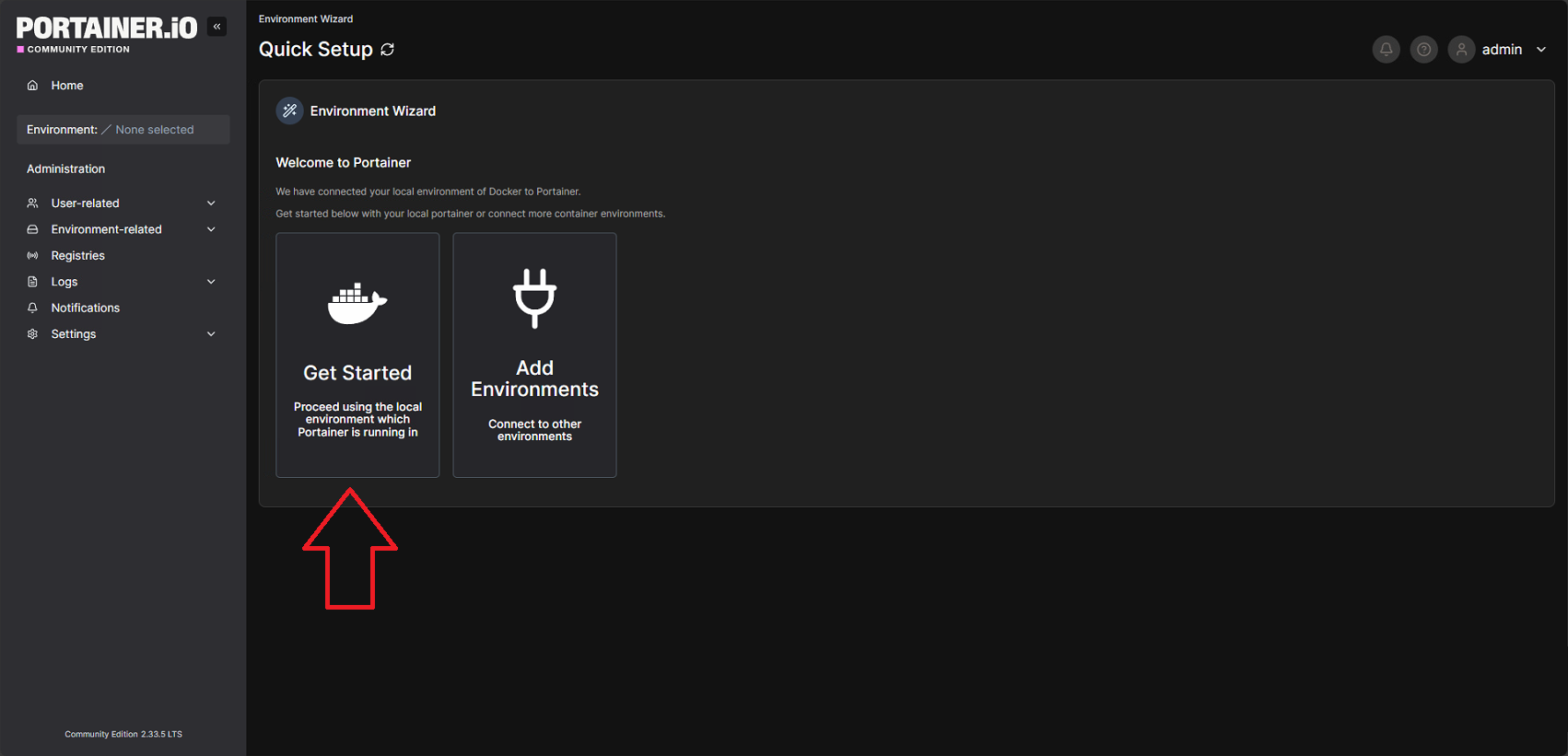This screenshot has height=756, width=1568.
Task: Click the refresh icon beside Quick Setup
Action: point(388,50)
